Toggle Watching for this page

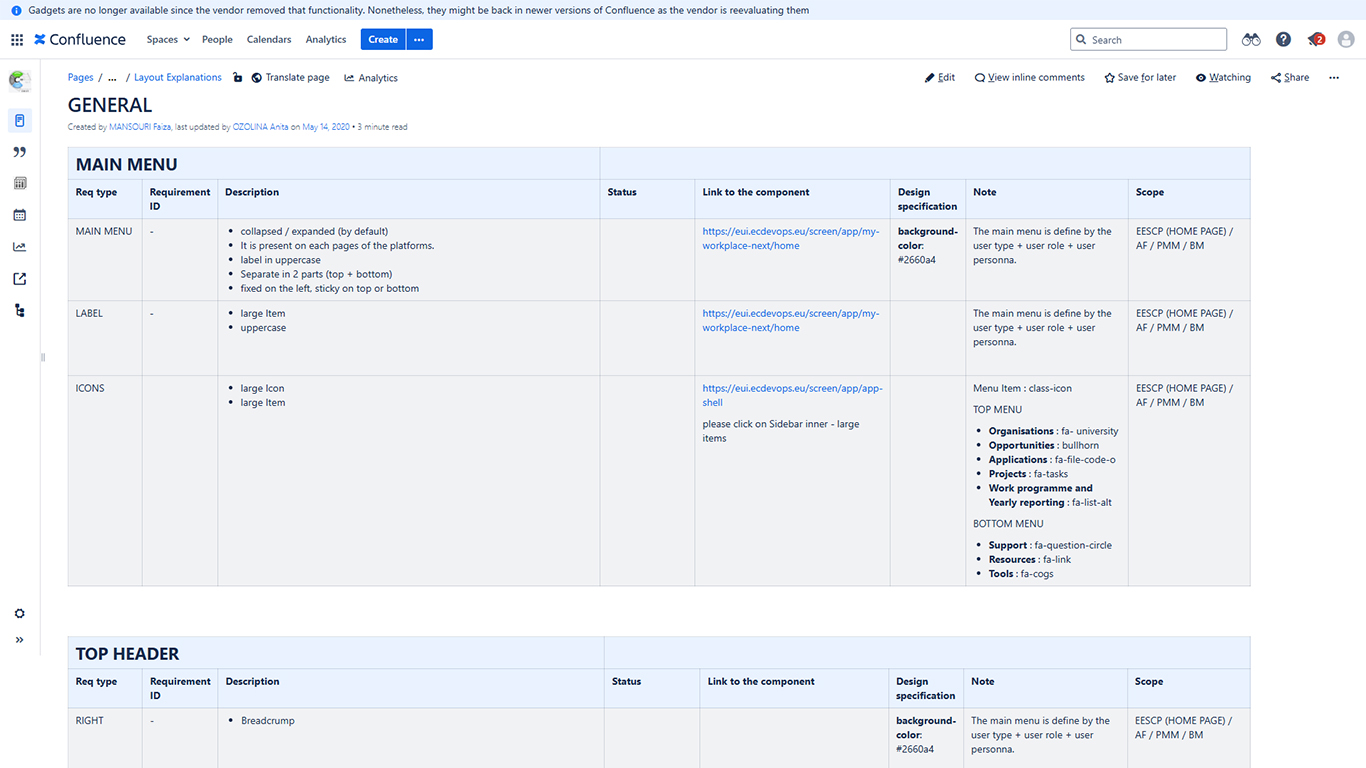point(1223,78)
